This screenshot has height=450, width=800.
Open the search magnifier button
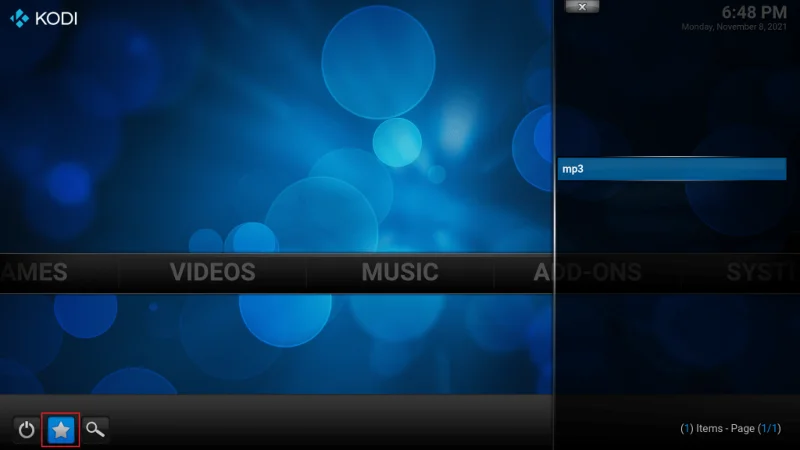click(x=95, y=430)
